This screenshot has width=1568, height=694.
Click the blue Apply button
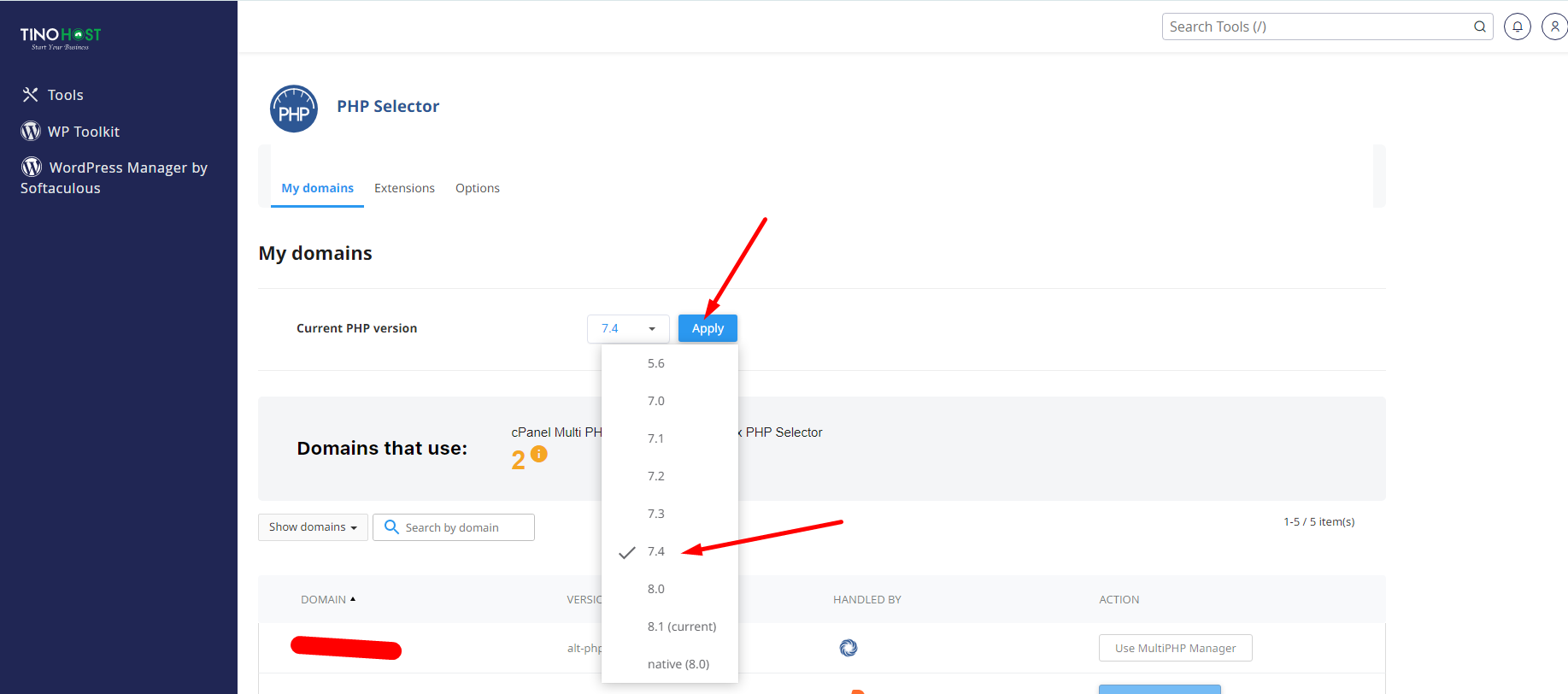click(708, 328)
